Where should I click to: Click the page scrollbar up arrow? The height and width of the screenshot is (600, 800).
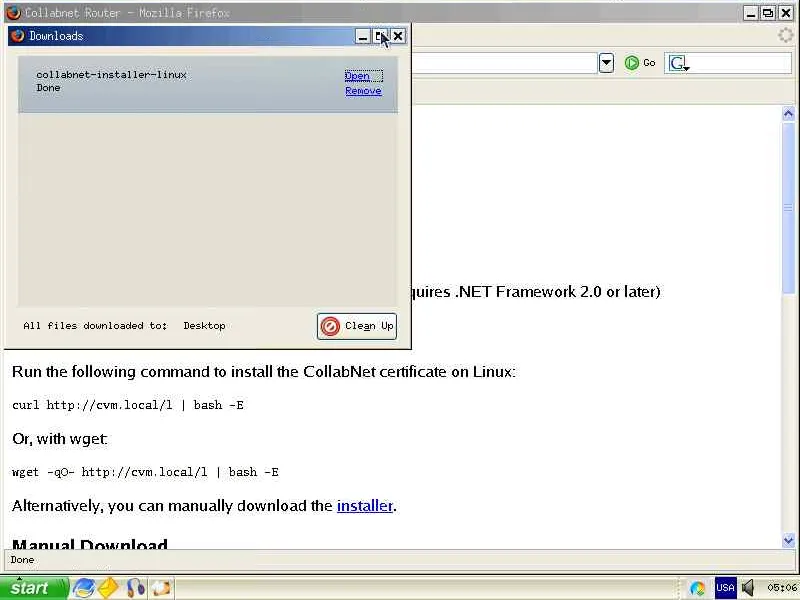coord(788,113)
